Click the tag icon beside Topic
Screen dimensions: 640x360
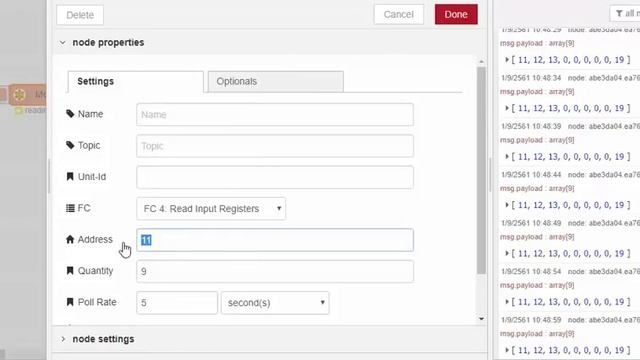pyautogui.click(x=70, y=145)
